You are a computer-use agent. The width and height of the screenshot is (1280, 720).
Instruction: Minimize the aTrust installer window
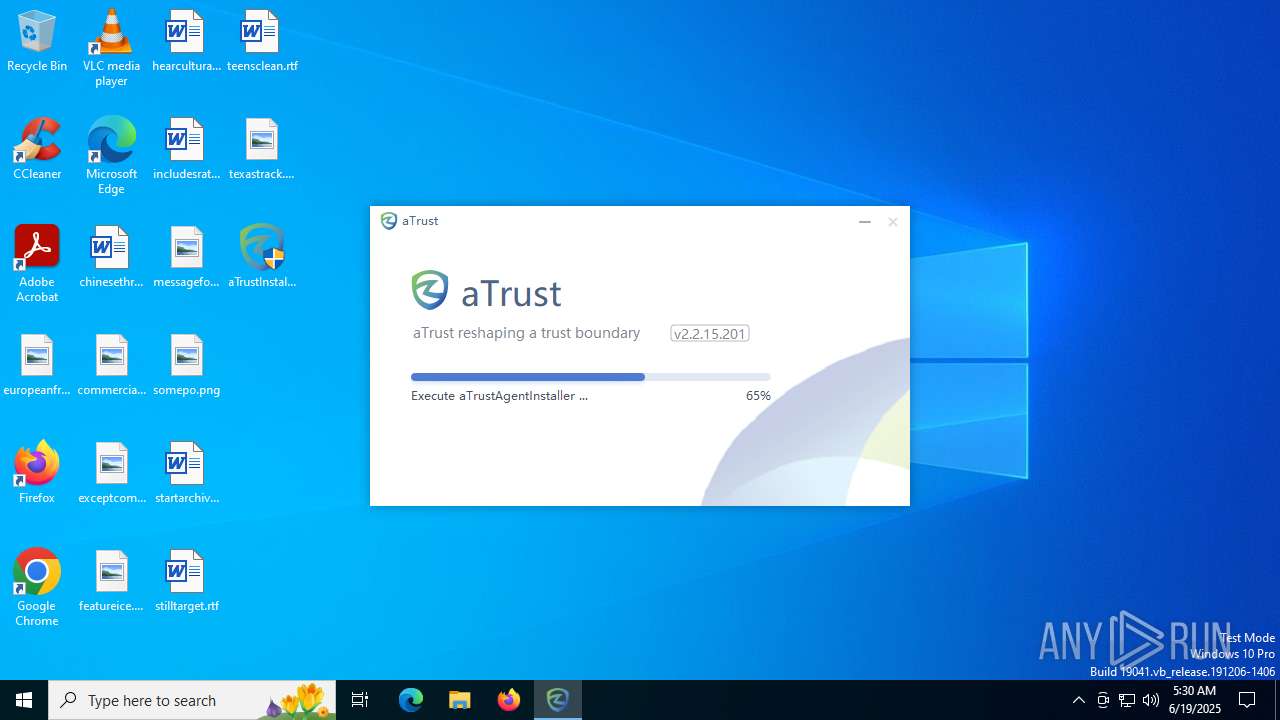(x=865, y=222)
